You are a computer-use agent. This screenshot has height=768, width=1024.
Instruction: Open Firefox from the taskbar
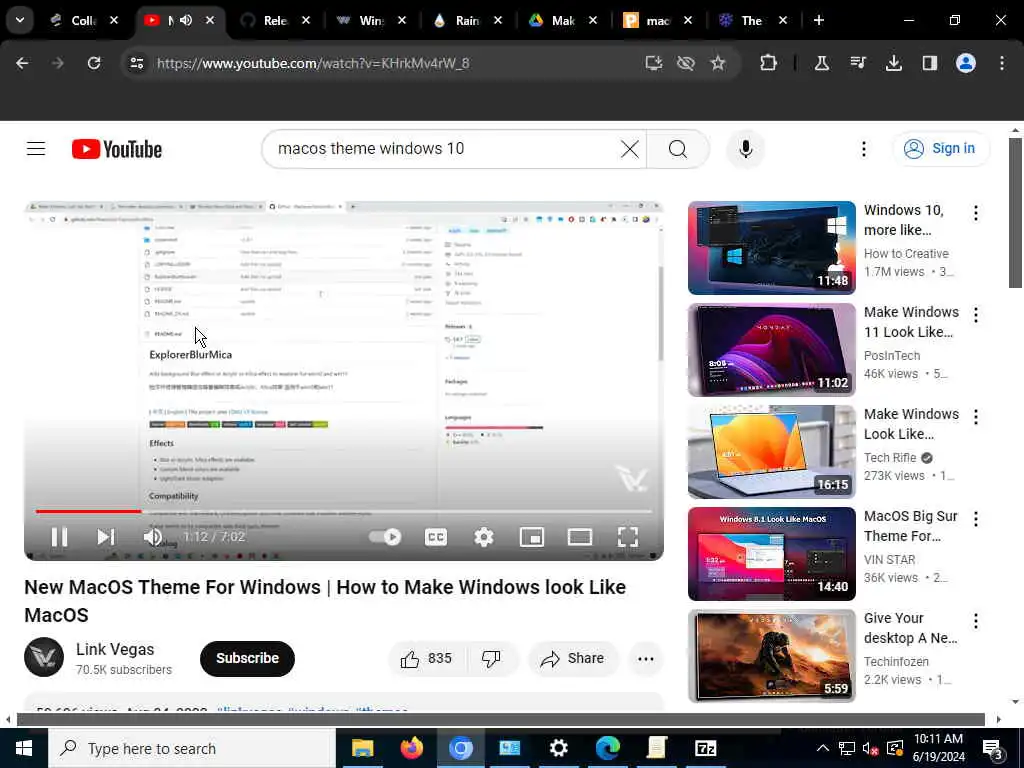pos(411,748)
